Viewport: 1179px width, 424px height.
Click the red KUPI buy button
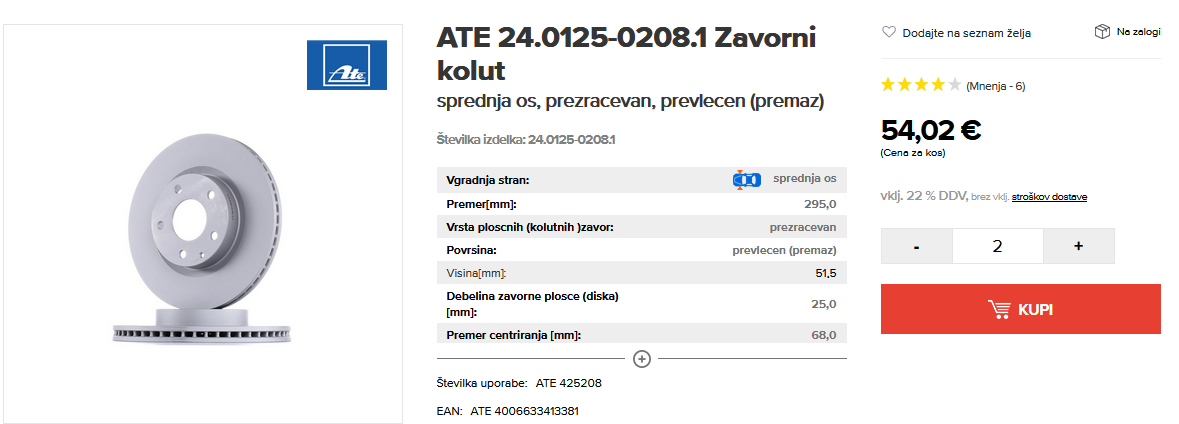(x=1020, y=309)
